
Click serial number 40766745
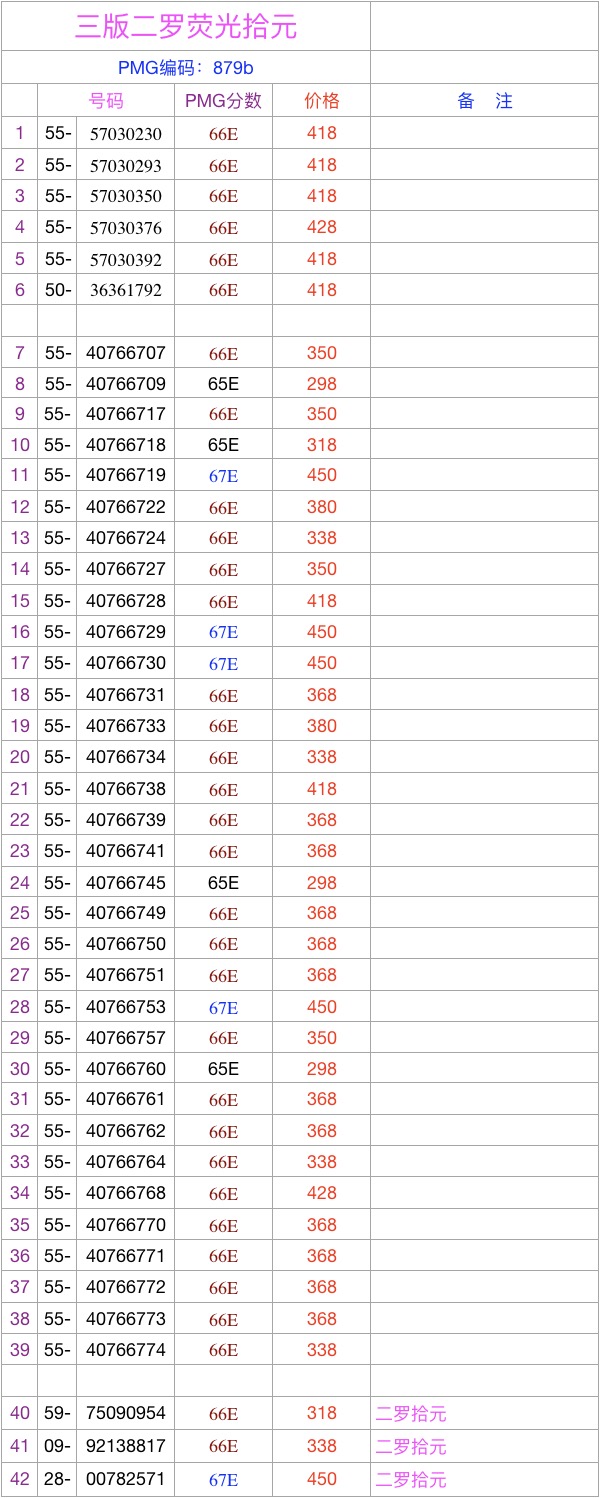pos(125,883)
